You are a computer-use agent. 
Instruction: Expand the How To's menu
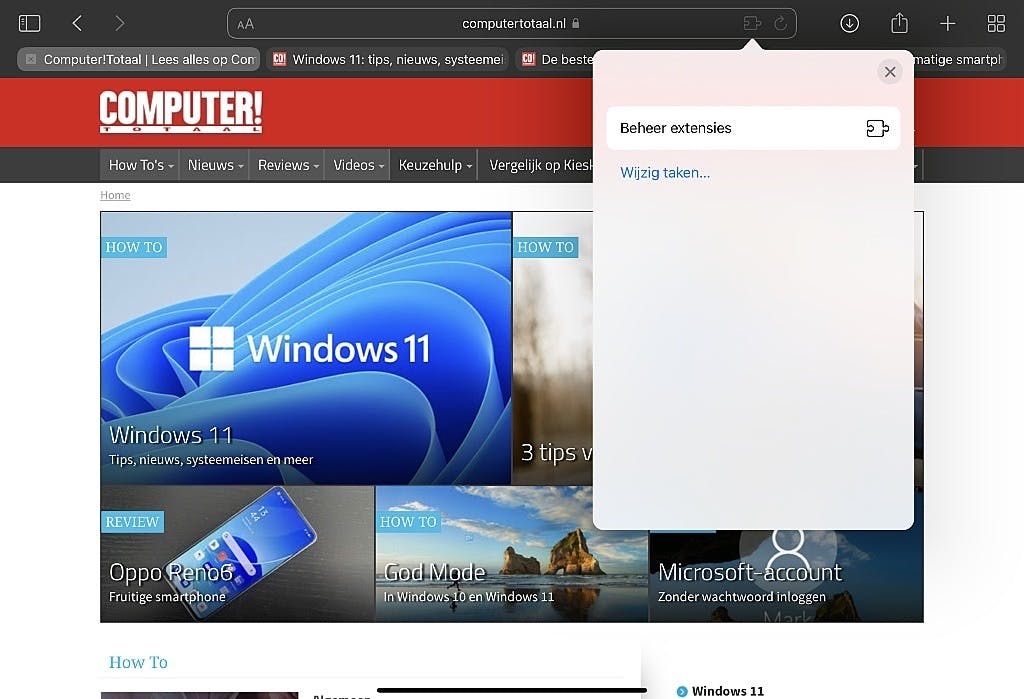click(140, 165)
